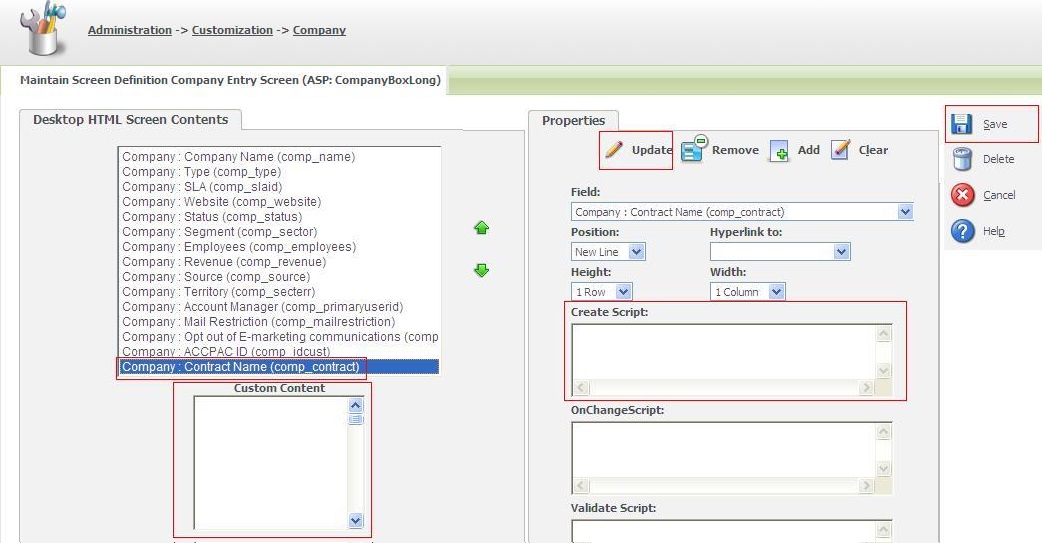Click Custom Content scrollbar down arrow
The image size is (1042, 543).
356,520
